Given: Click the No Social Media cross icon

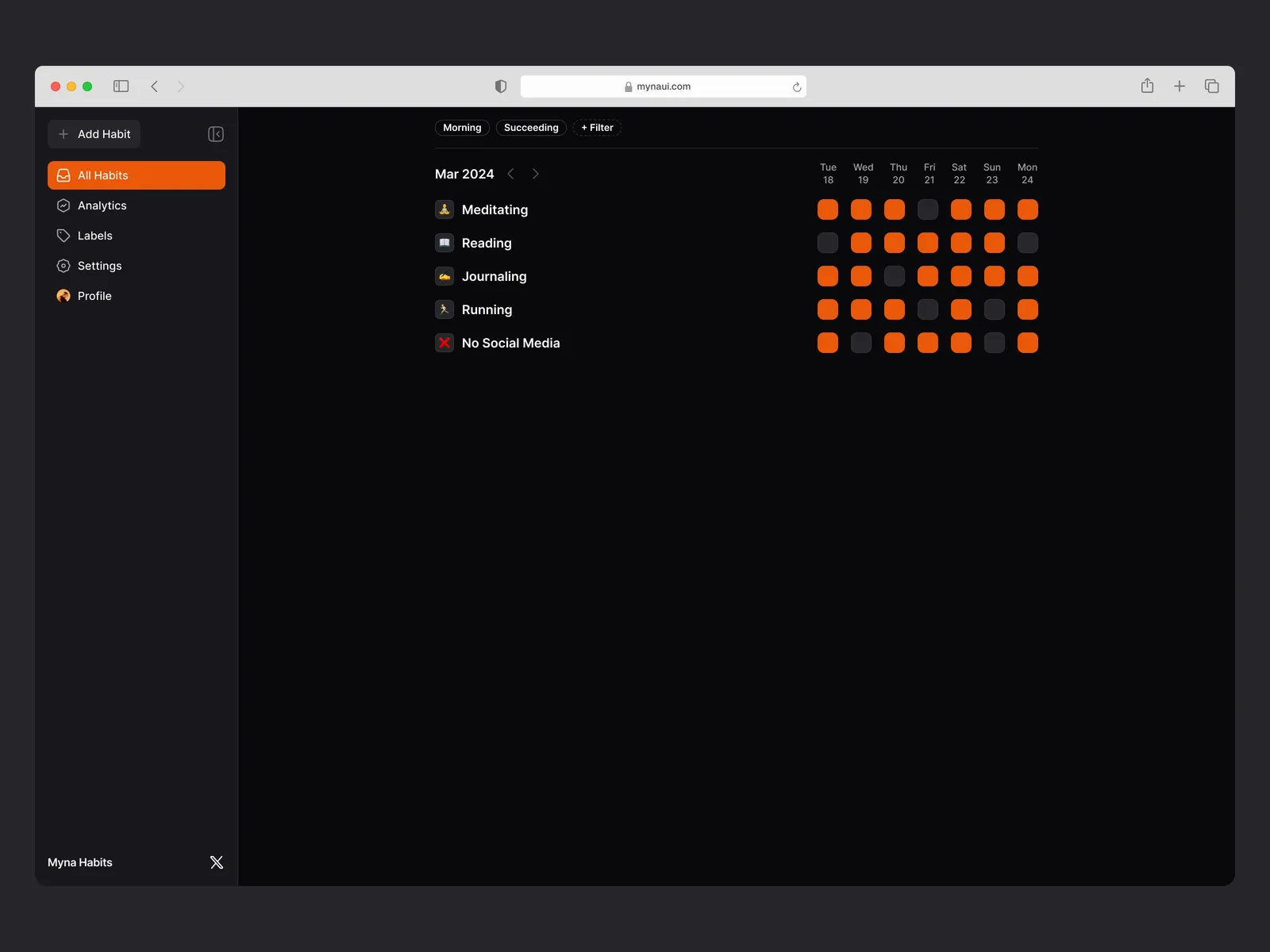Looking at the screenshot, I should [444, 343].
